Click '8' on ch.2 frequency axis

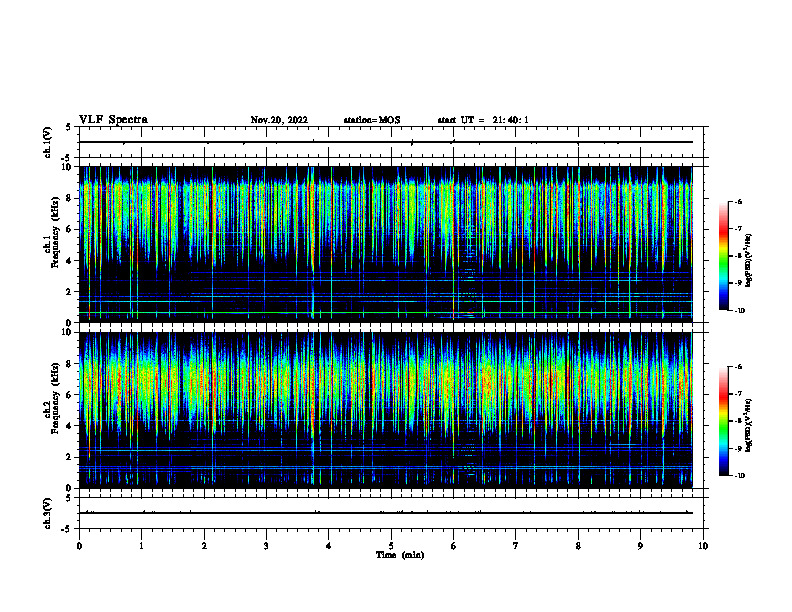click(70, 364)
